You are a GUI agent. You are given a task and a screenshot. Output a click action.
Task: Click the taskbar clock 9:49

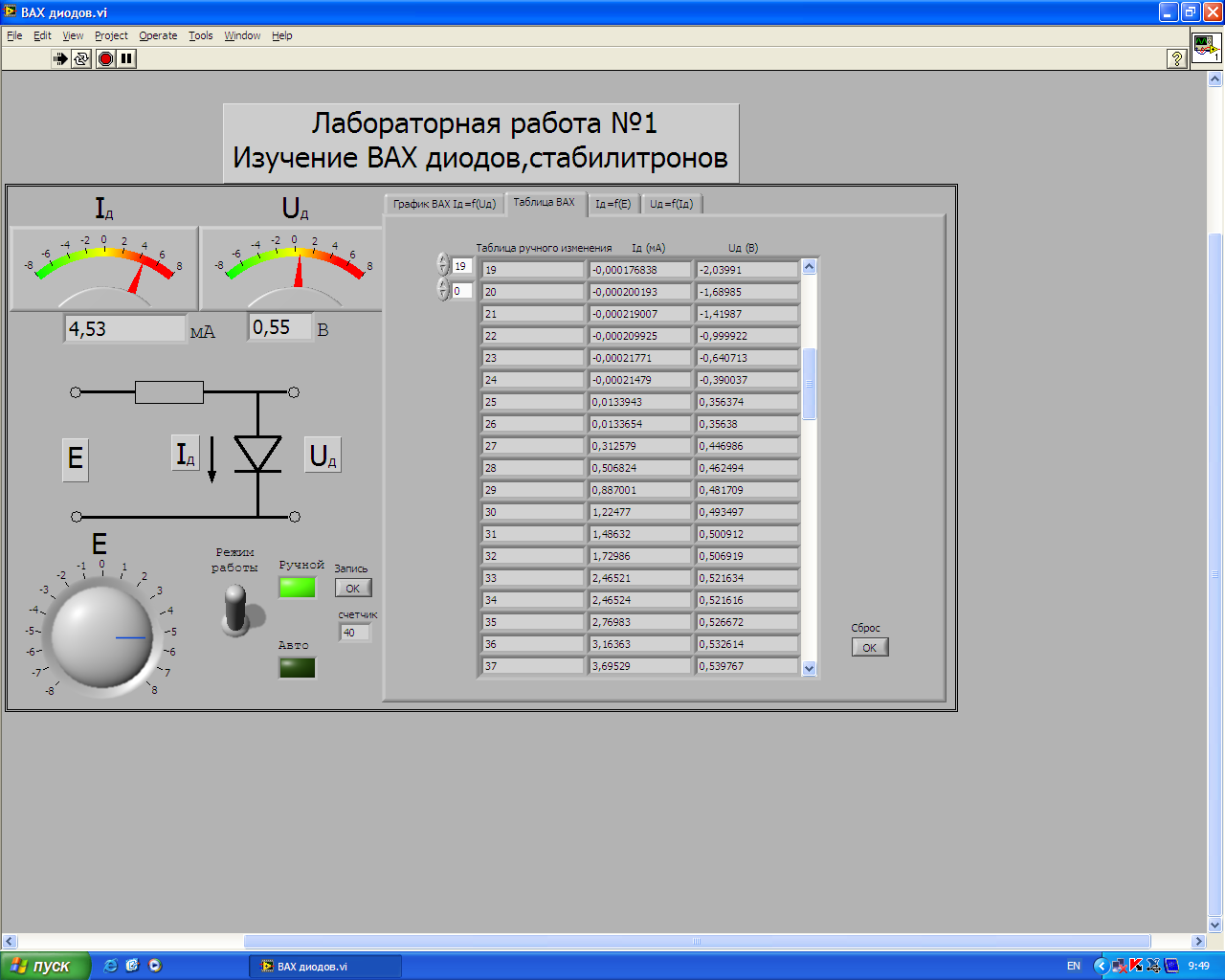1198,967
